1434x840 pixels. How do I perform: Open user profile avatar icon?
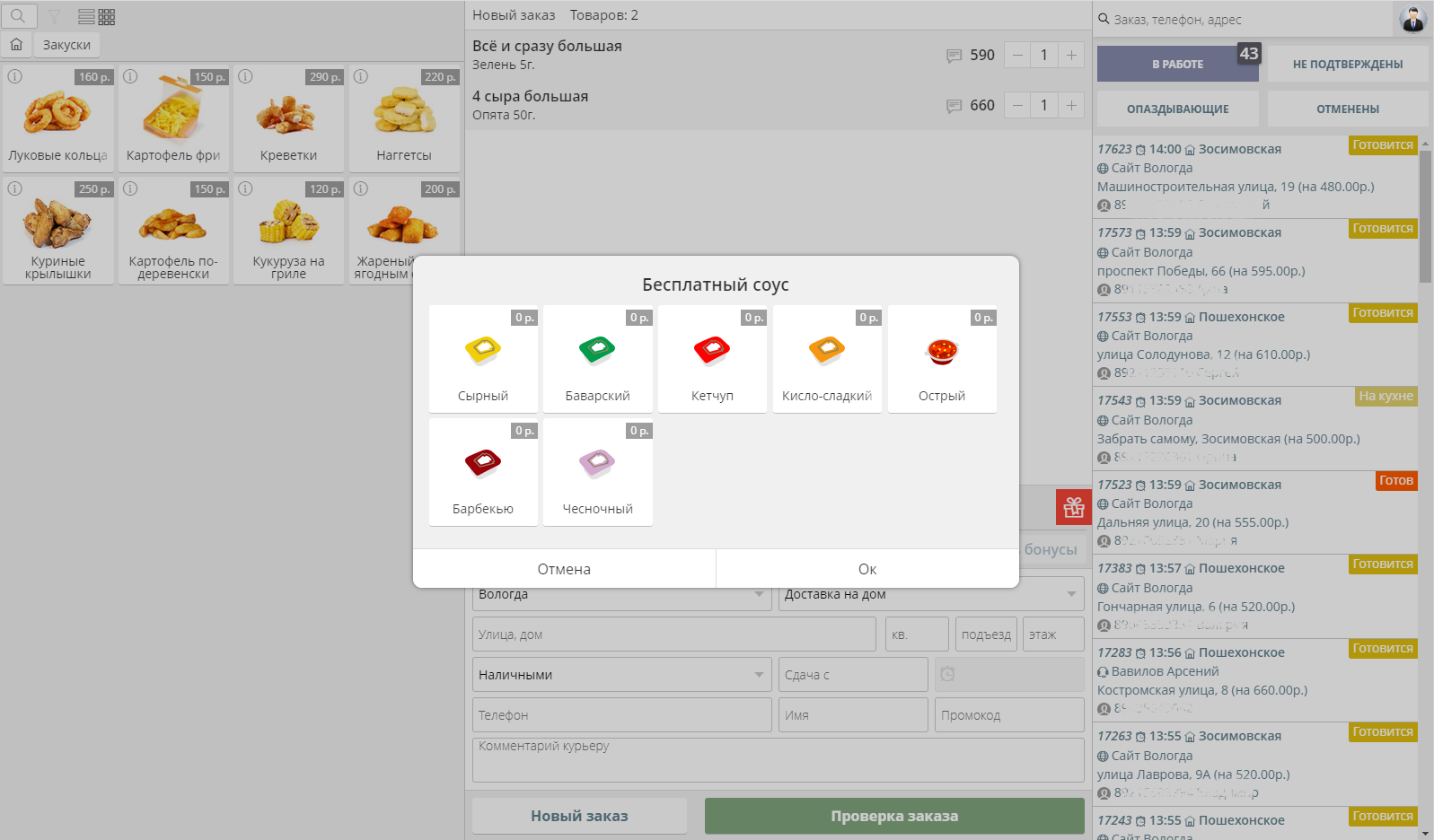1412,19
